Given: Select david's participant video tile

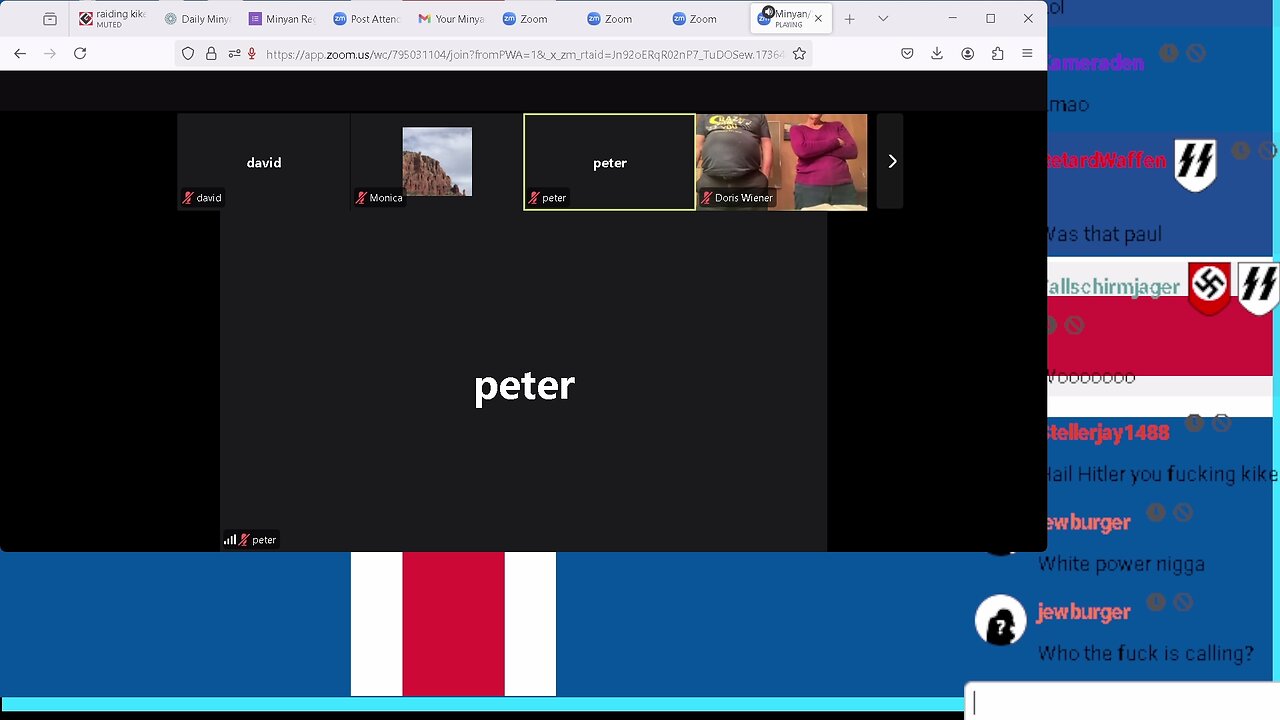Looking at the screenshot, I should click(x=264, y=162).
